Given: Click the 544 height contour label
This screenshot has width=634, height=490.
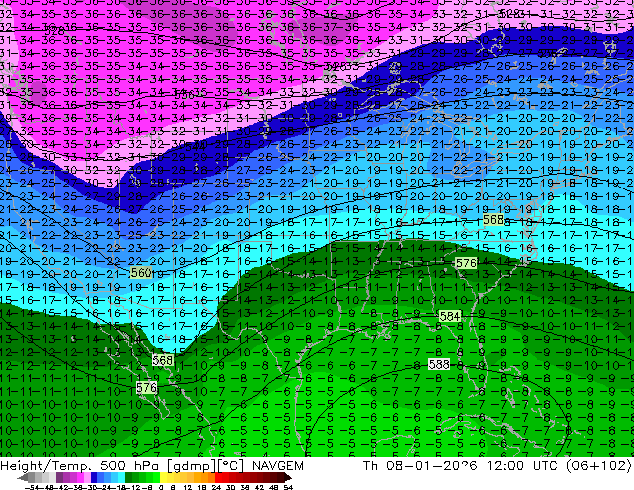Looking at the screenshot, I should [x=196, y=147].
